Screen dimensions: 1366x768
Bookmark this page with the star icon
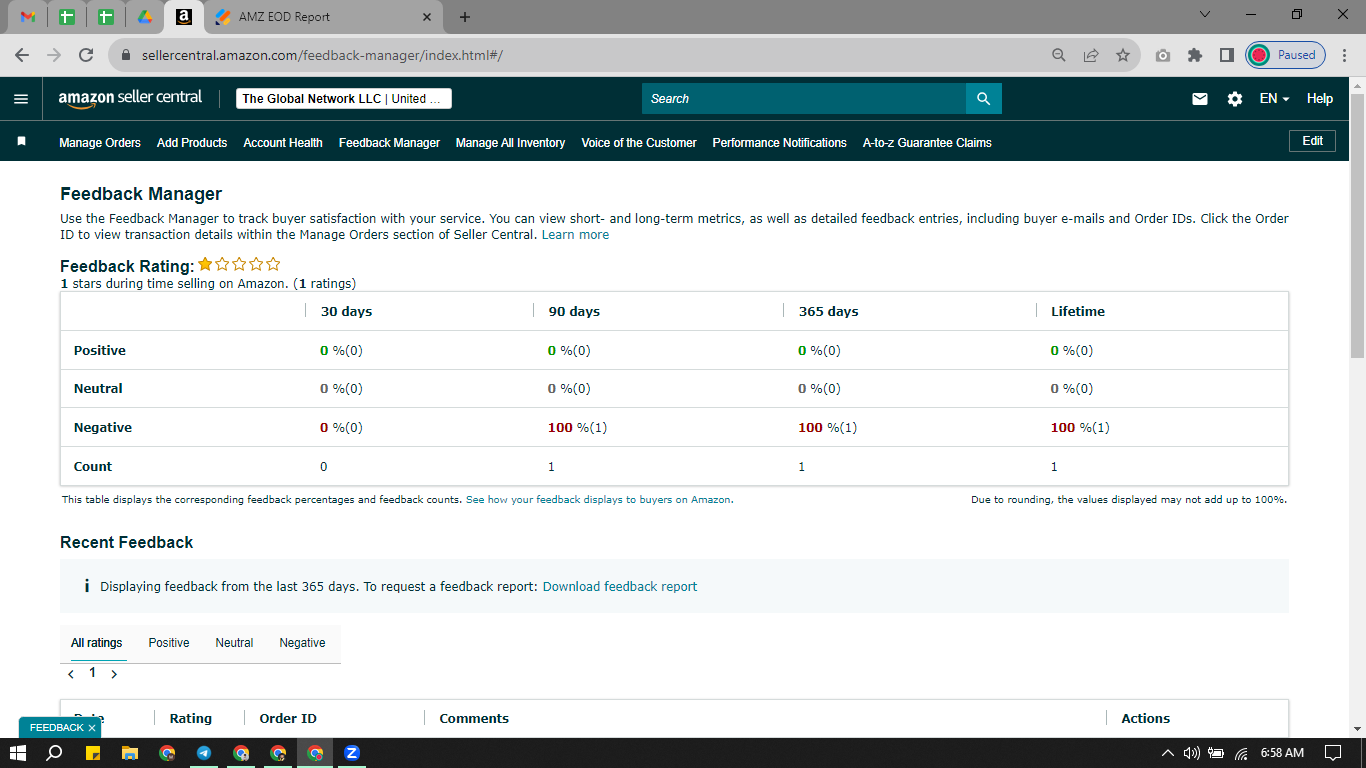pyautogui.click(x=1123, y=55)
